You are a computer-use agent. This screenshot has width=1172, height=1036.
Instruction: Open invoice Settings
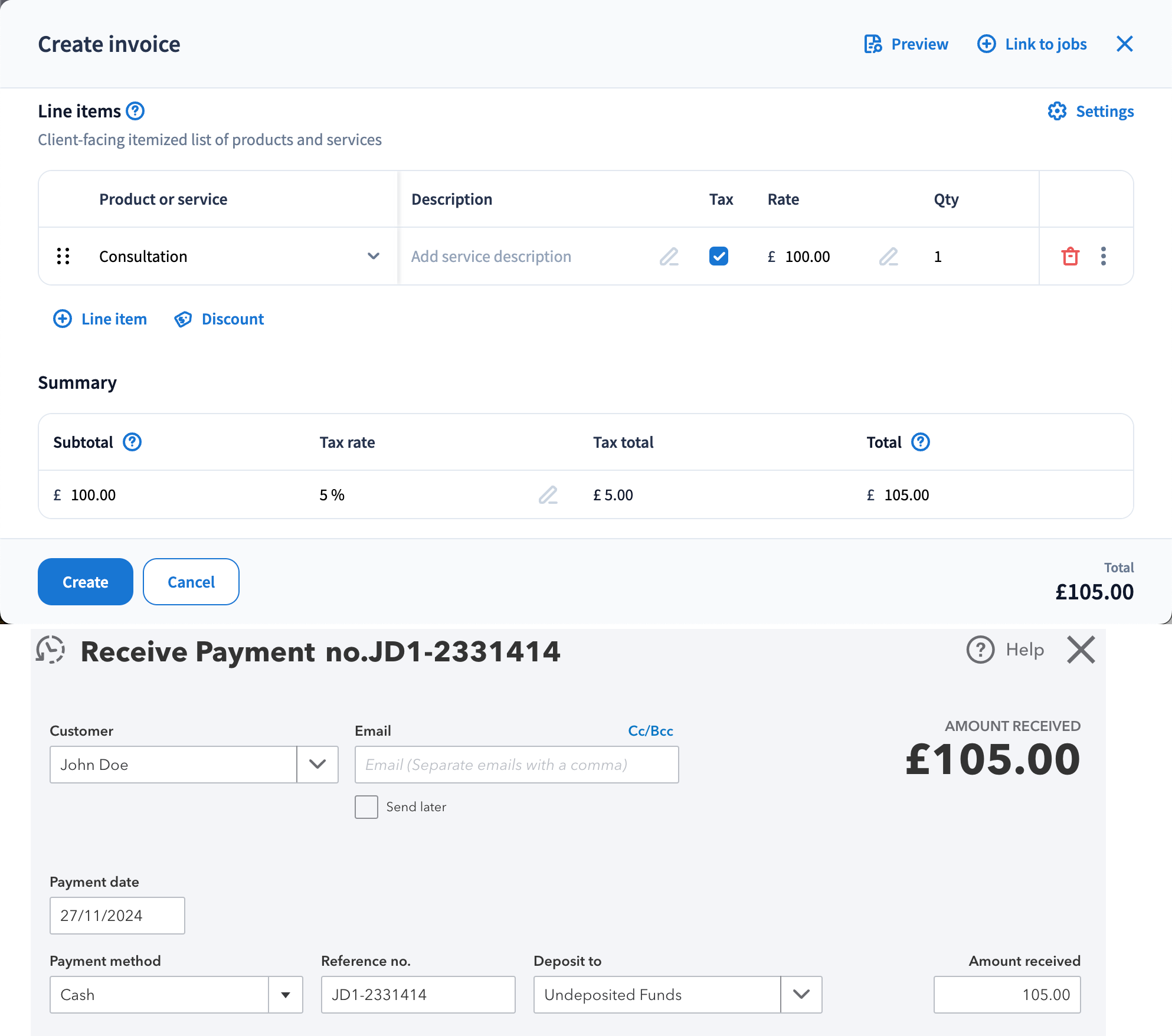click(1091, 112)
